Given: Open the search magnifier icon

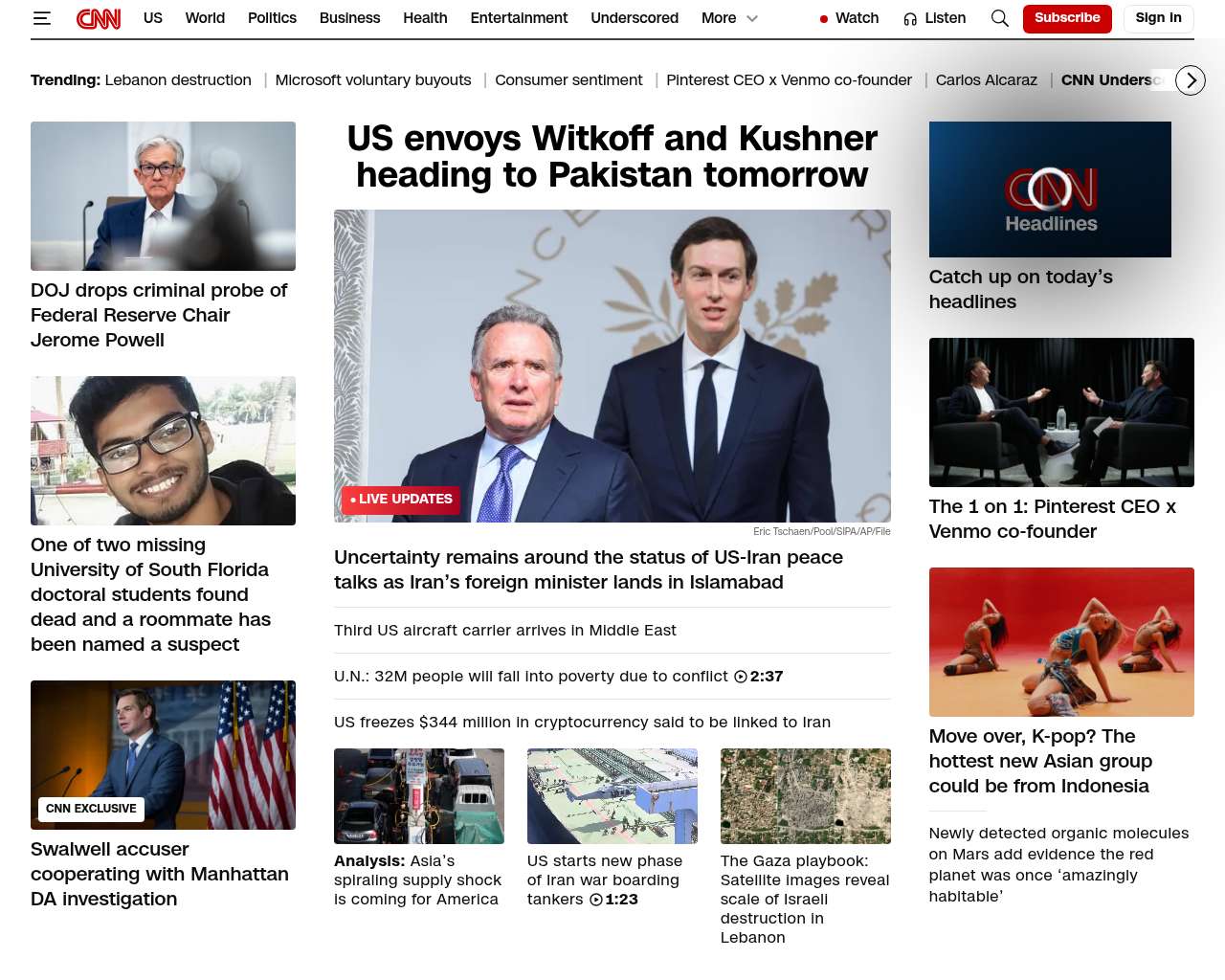Looking at the screenshot, I should pyautogui.click(x=1000, y=18).
